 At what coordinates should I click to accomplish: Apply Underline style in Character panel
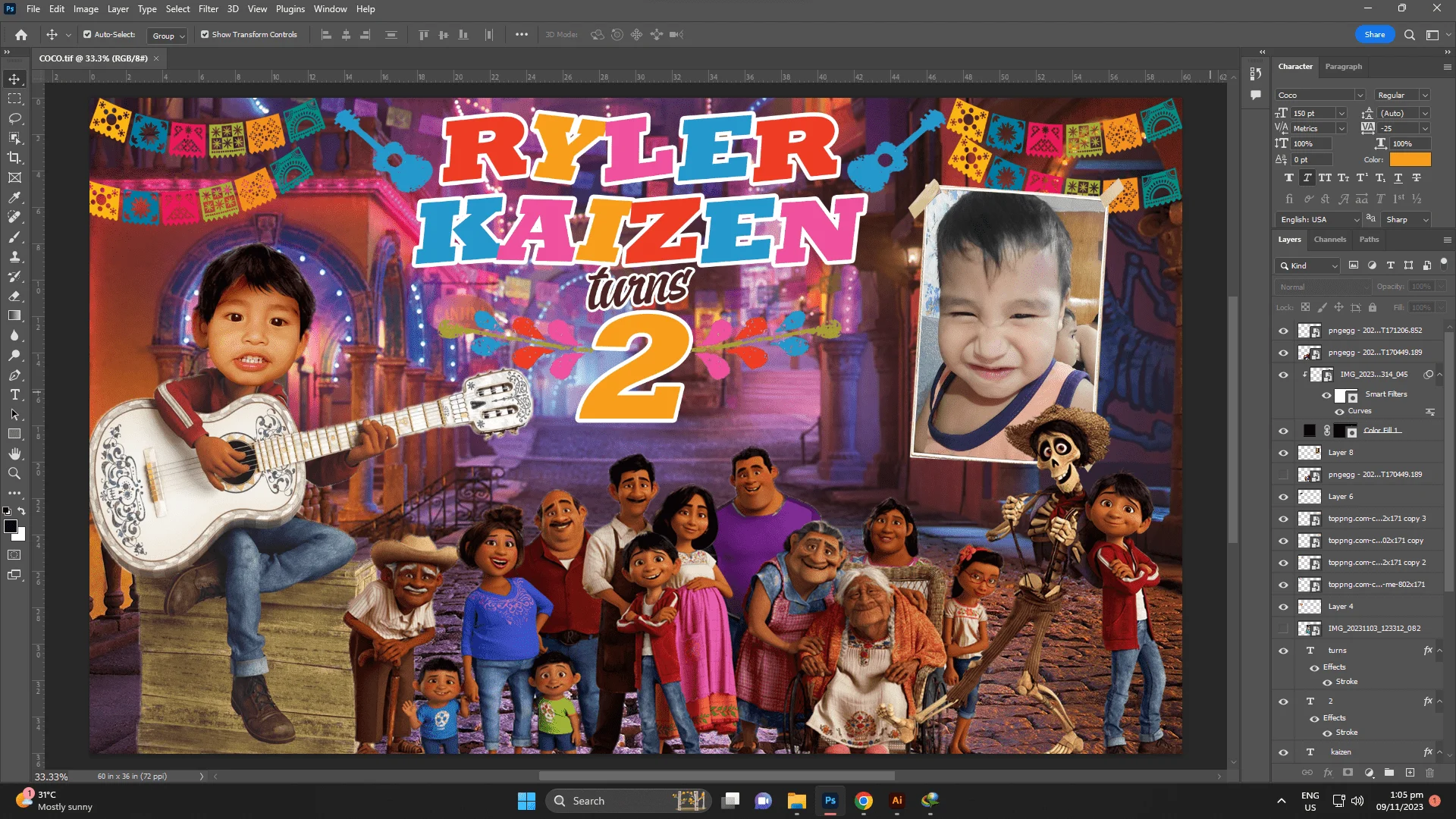click(x=1398, y=178)
